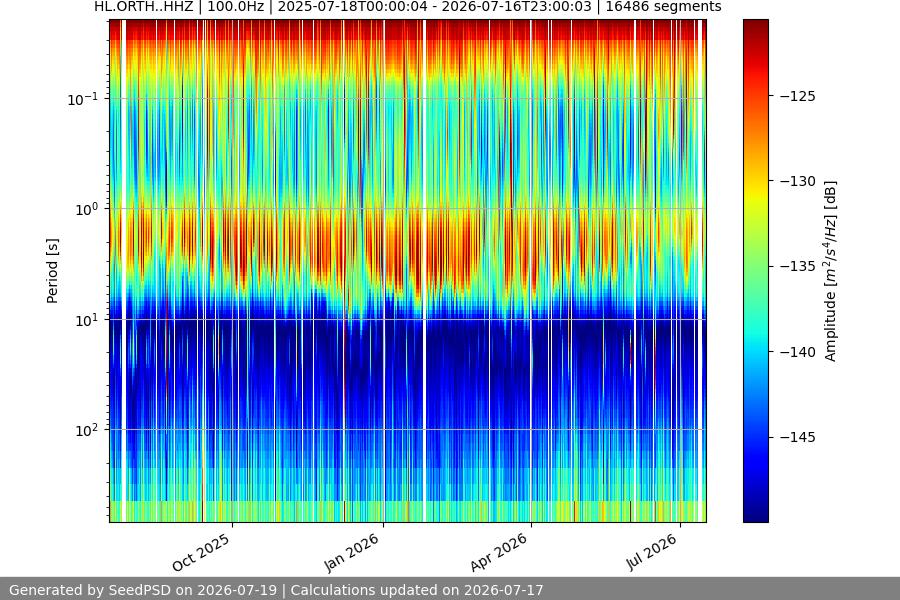Viewport: 900px width, 600px height.
Task: Click the "Jan 2026" x-axis tick label
Action: pos(351,552)
